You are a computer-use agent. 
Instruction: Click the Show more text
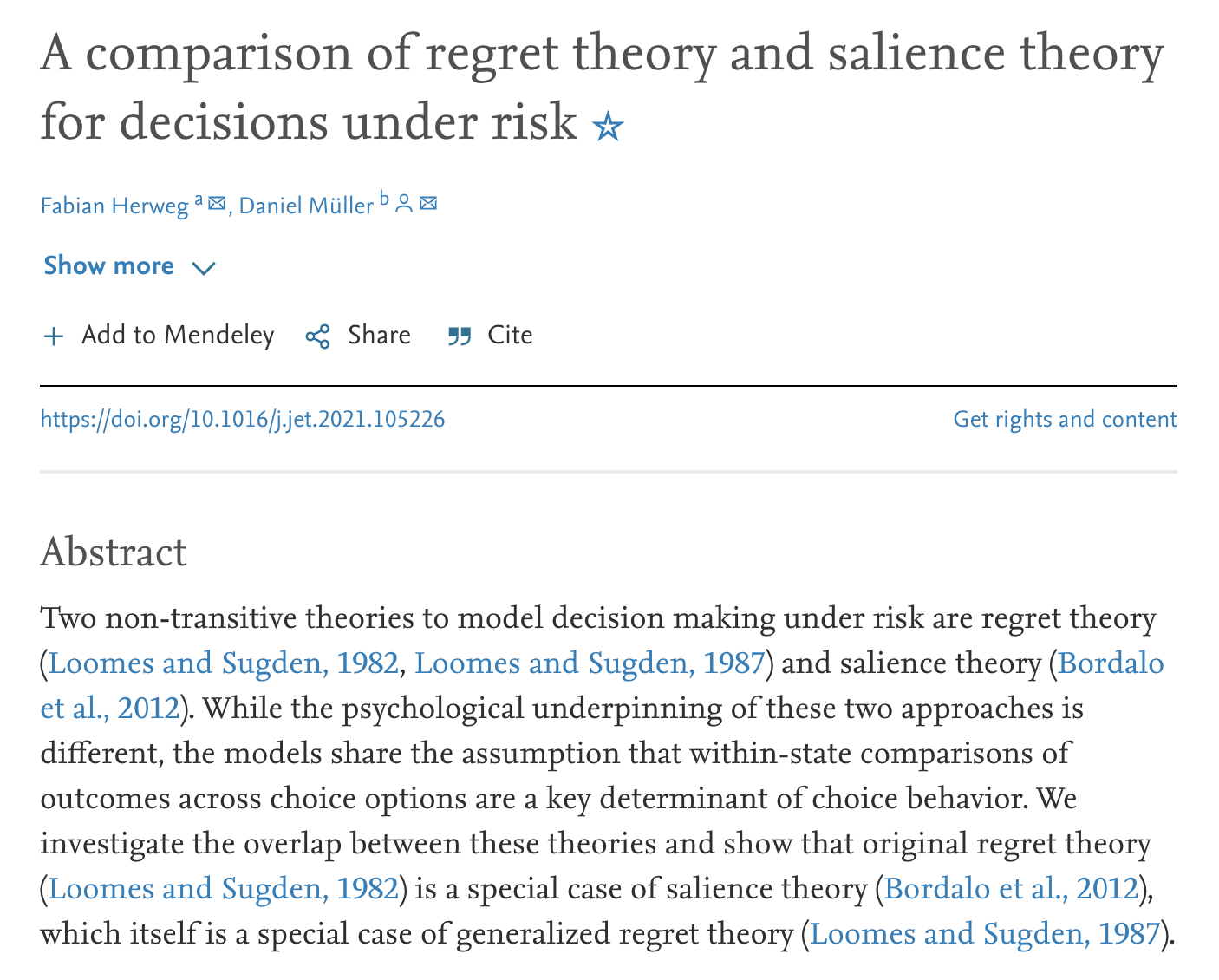[109, 265]
